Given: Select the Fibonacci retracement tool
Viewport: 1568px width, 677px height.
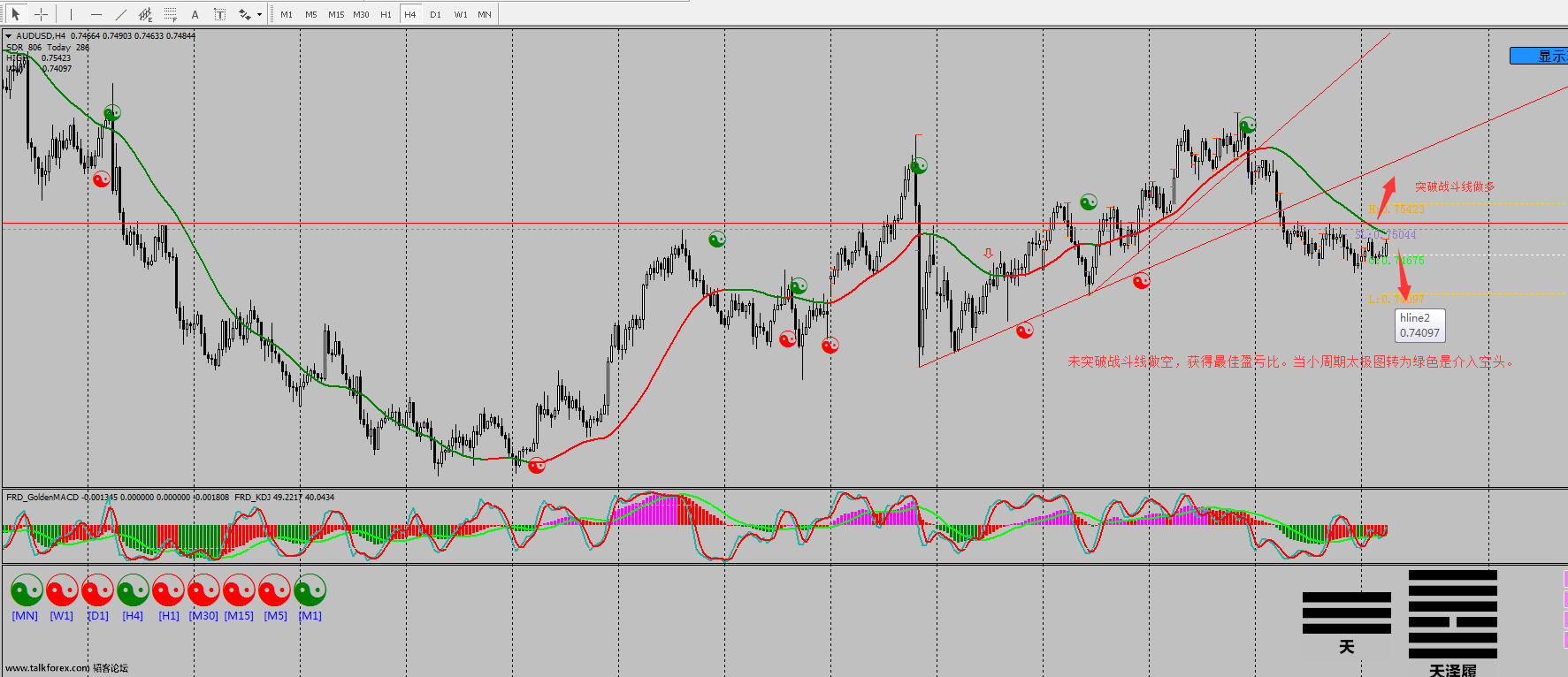Looking at the screenshot, I should pyautogui.click(x=171, y=14).
